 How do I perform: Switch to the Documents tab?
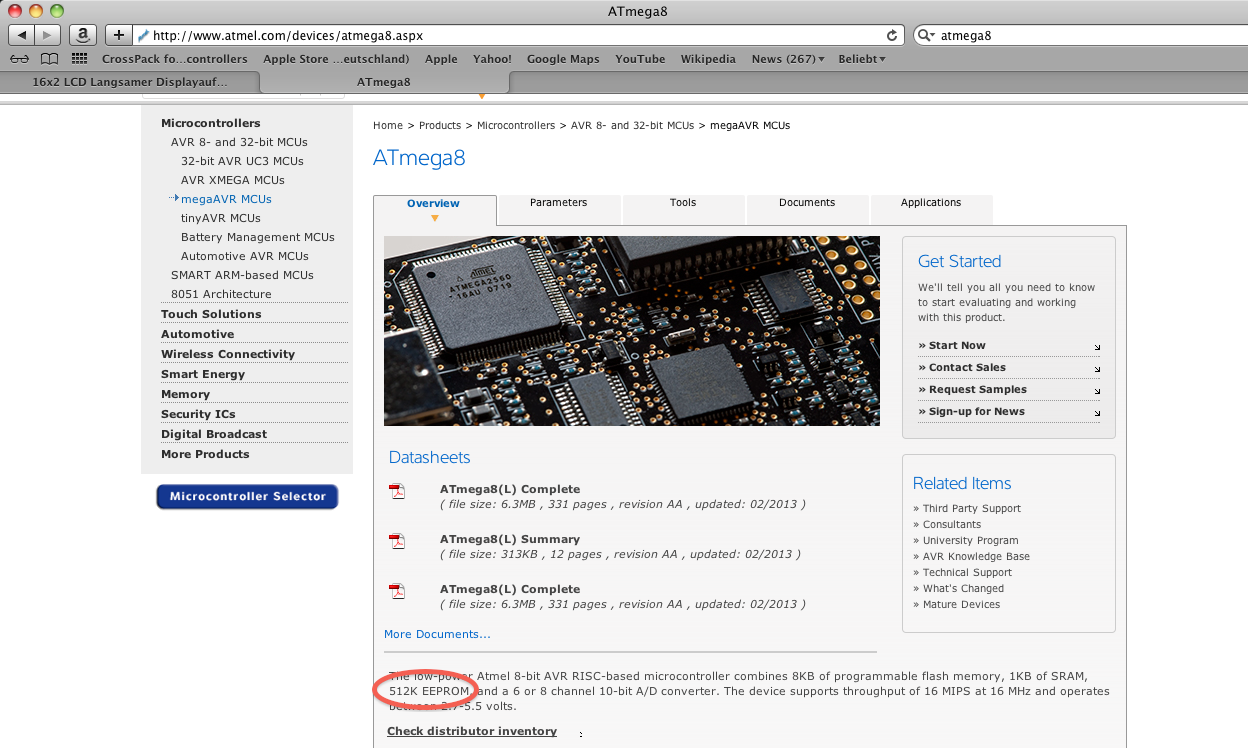[807, 208]
